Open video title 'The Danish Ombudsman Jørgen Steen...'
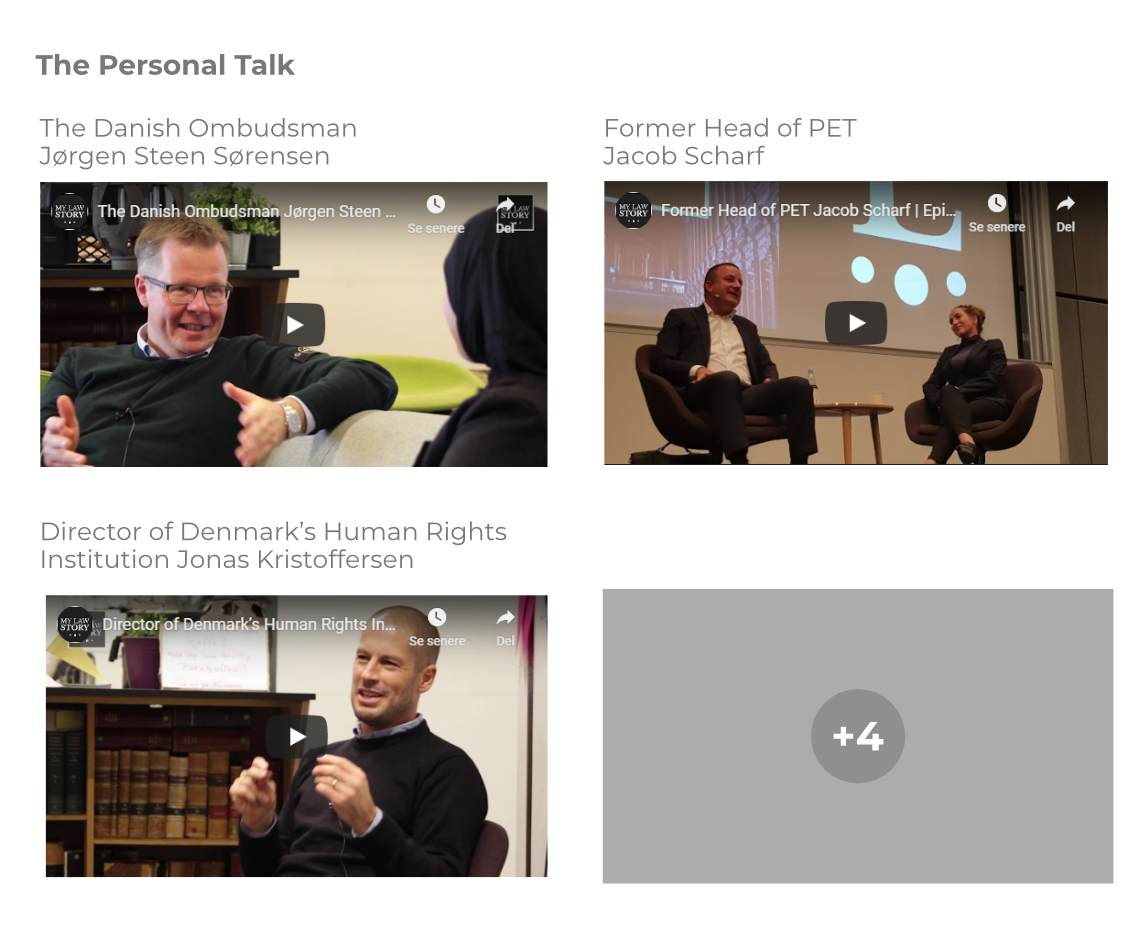 point(247,211)
